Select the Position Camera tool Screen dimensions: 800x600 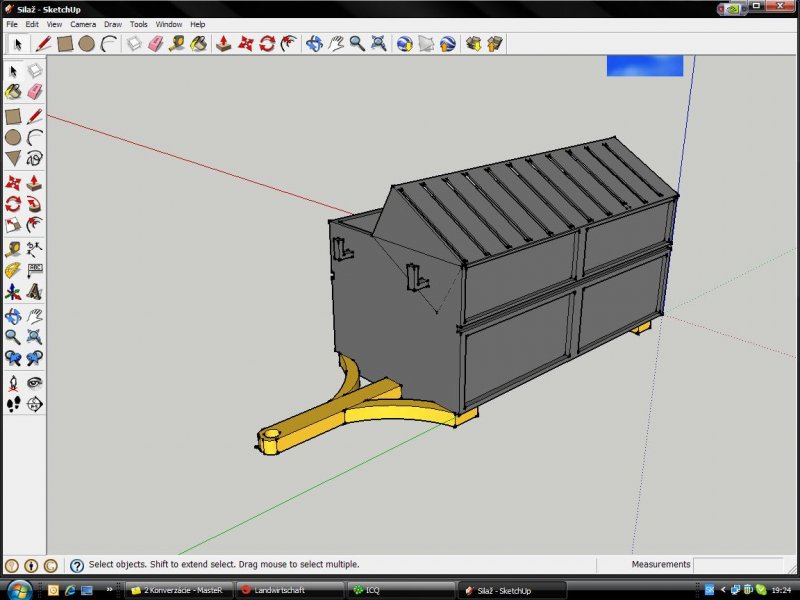click(13, 383)
